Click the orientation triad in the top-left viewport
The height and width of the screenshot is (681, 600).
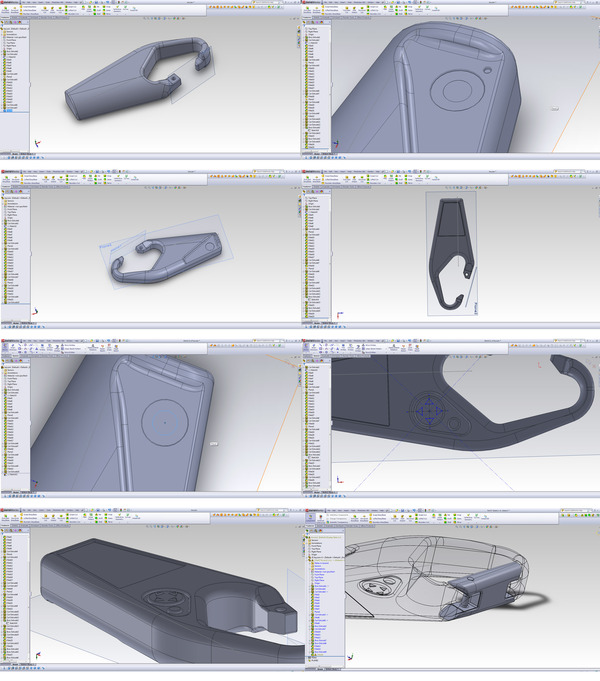37,144
